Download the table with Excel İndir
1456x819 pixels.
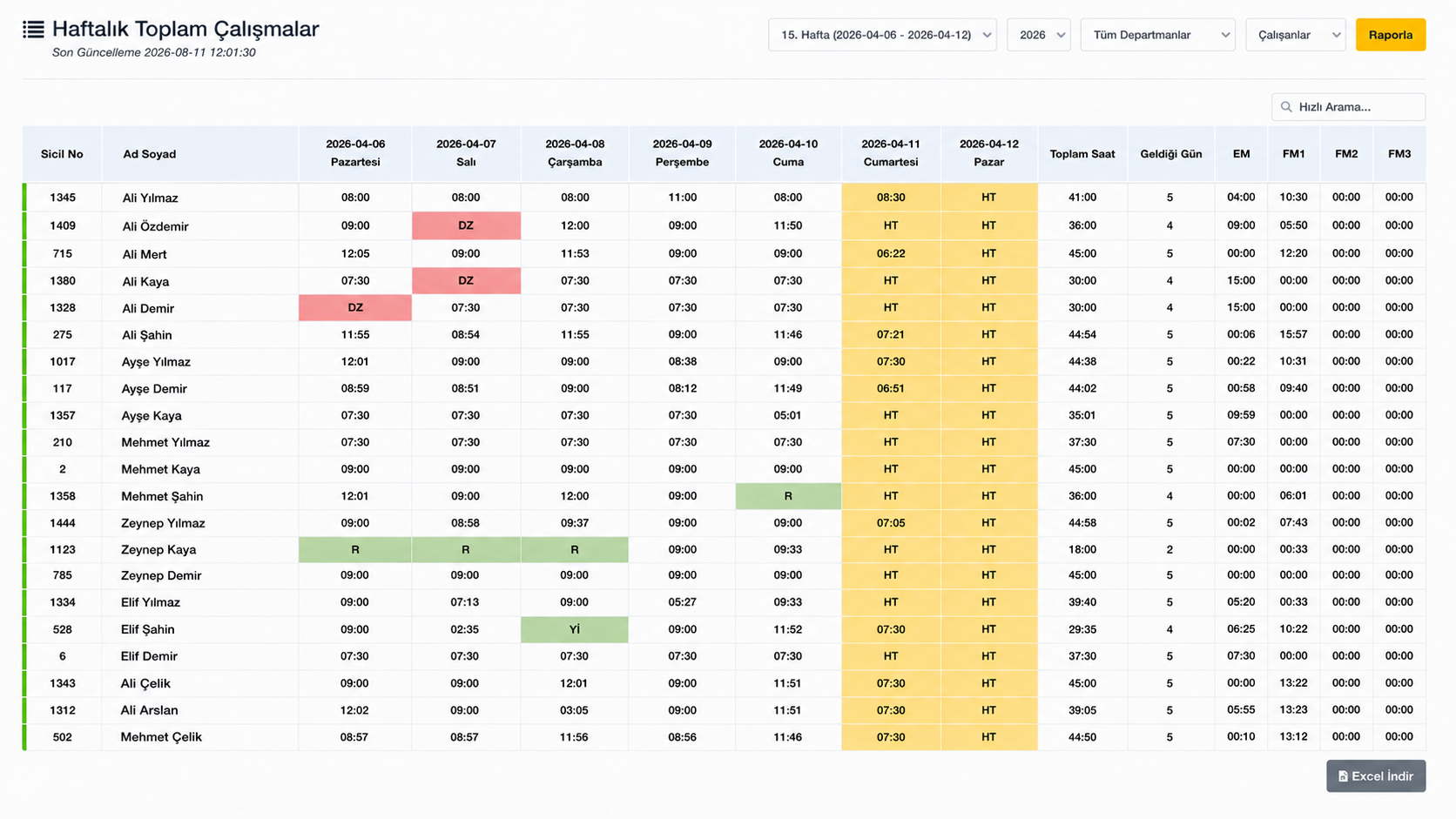(1376, 776)
